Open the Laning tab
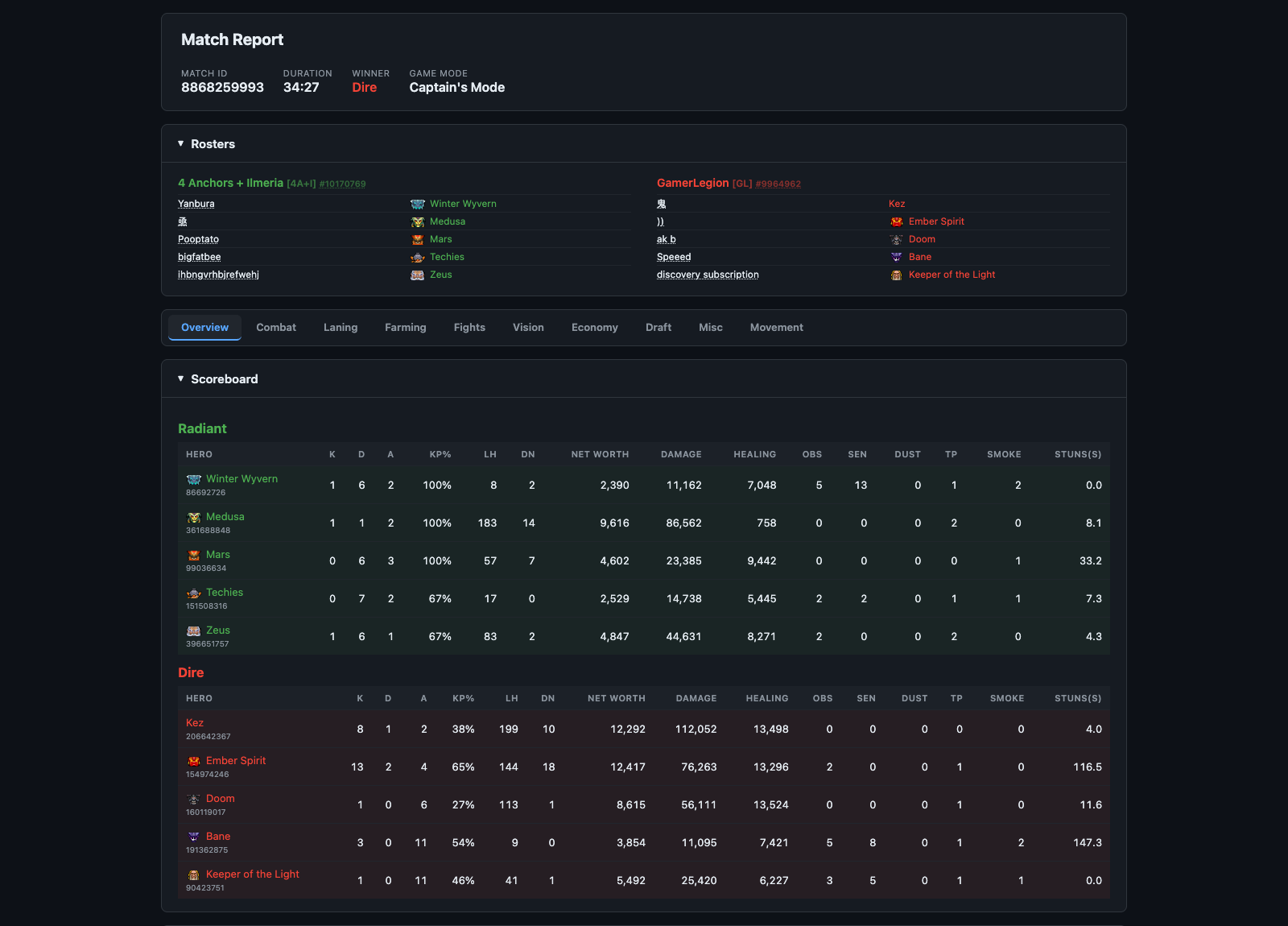 [341, 328]
